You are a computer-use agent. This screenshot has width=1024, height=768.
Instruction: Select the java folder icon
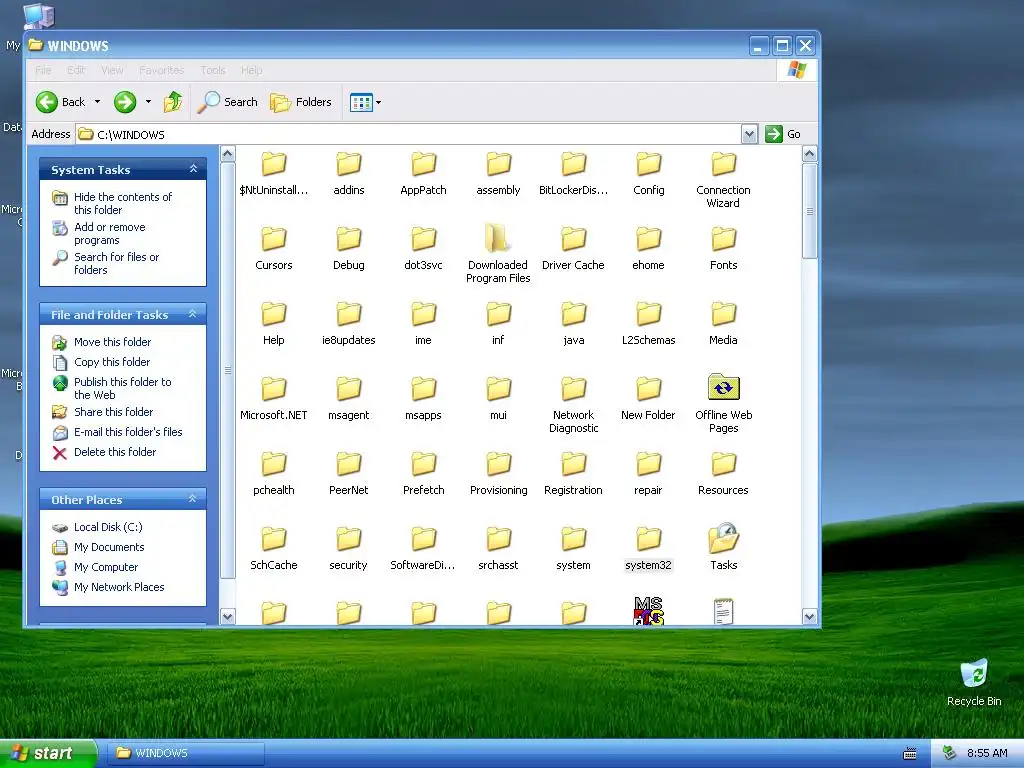pyautogui.click(x=573, y=314)
